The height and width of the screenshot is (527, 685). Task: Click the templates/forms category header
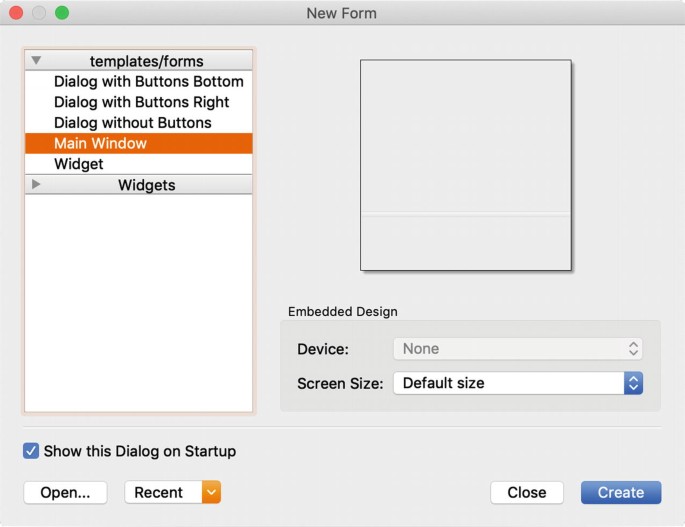[x=146, y=61]
